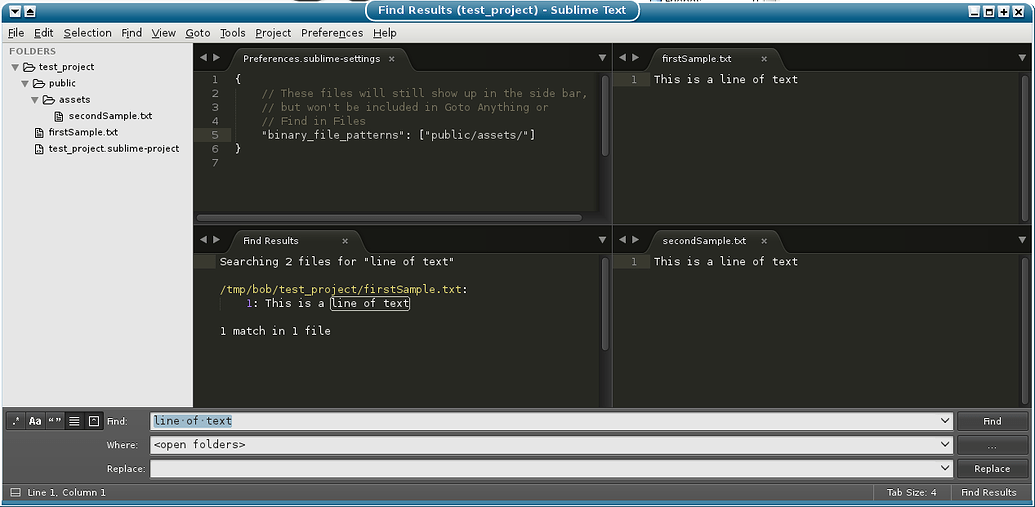Open tab list dropdown in secondSample.txt pane

[1022, 240]
